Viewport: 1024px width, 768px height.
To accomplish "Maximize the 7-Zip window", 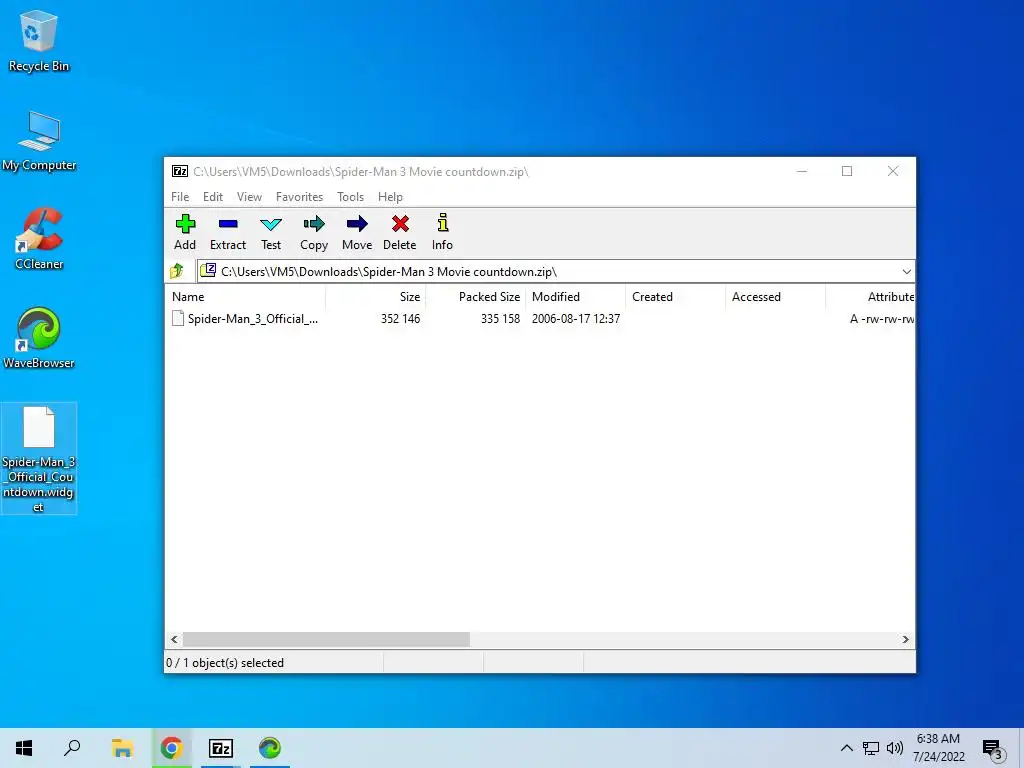I will click(847, 171).
